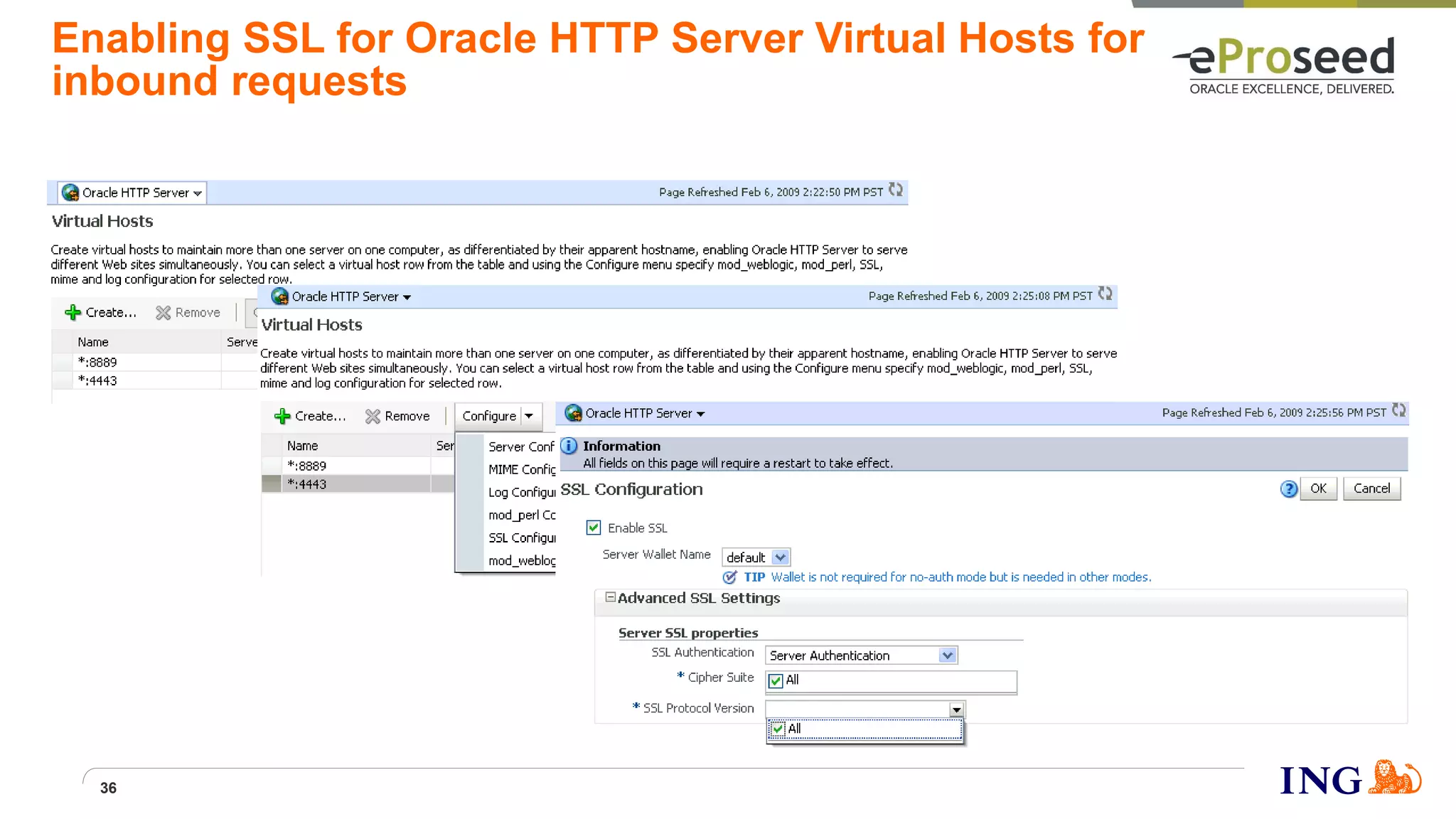
Task: Open Oracle HTTP Server menu in the SSL Configuration window
Action: pyautogui.click(x=636, y=413)
